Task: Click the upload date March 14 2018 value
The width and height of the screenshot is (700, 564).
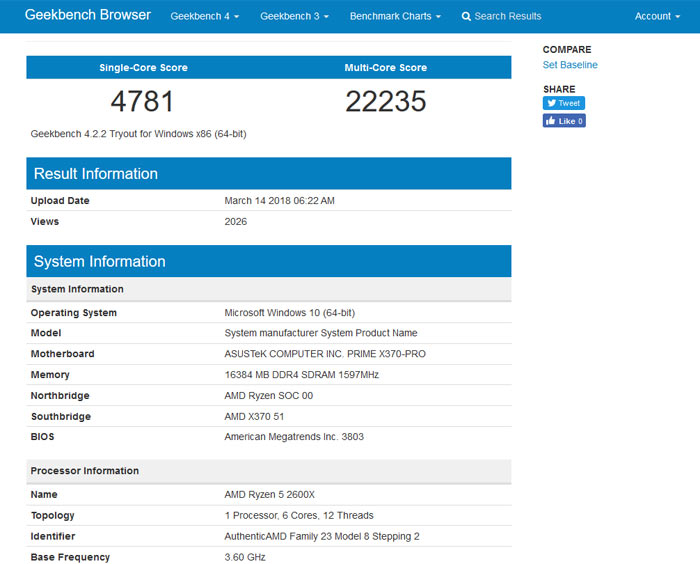Action: pos(279,201)
